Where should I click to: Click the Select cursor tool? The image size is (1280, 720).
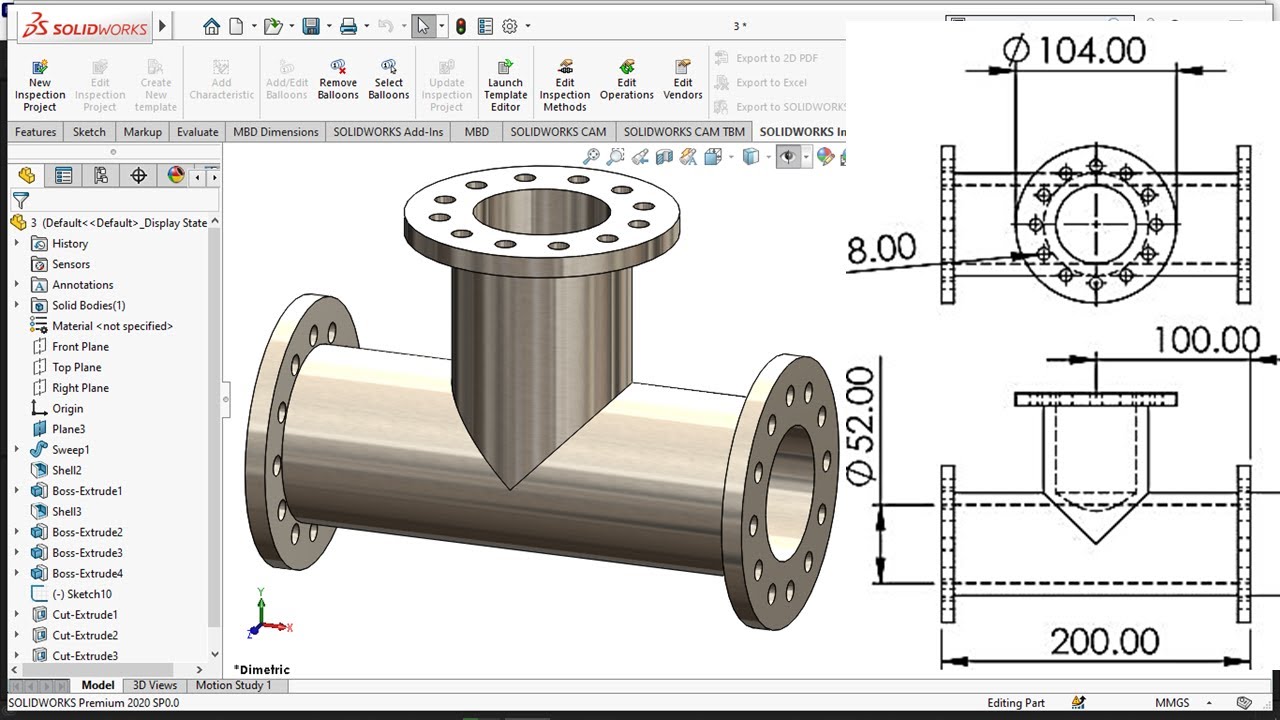[x=424, y=27]
